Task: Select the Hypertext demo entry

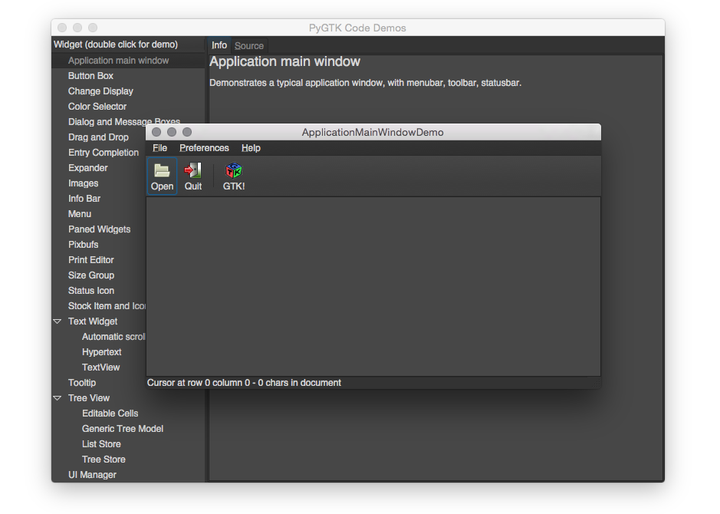Action: tap(101, 352)
